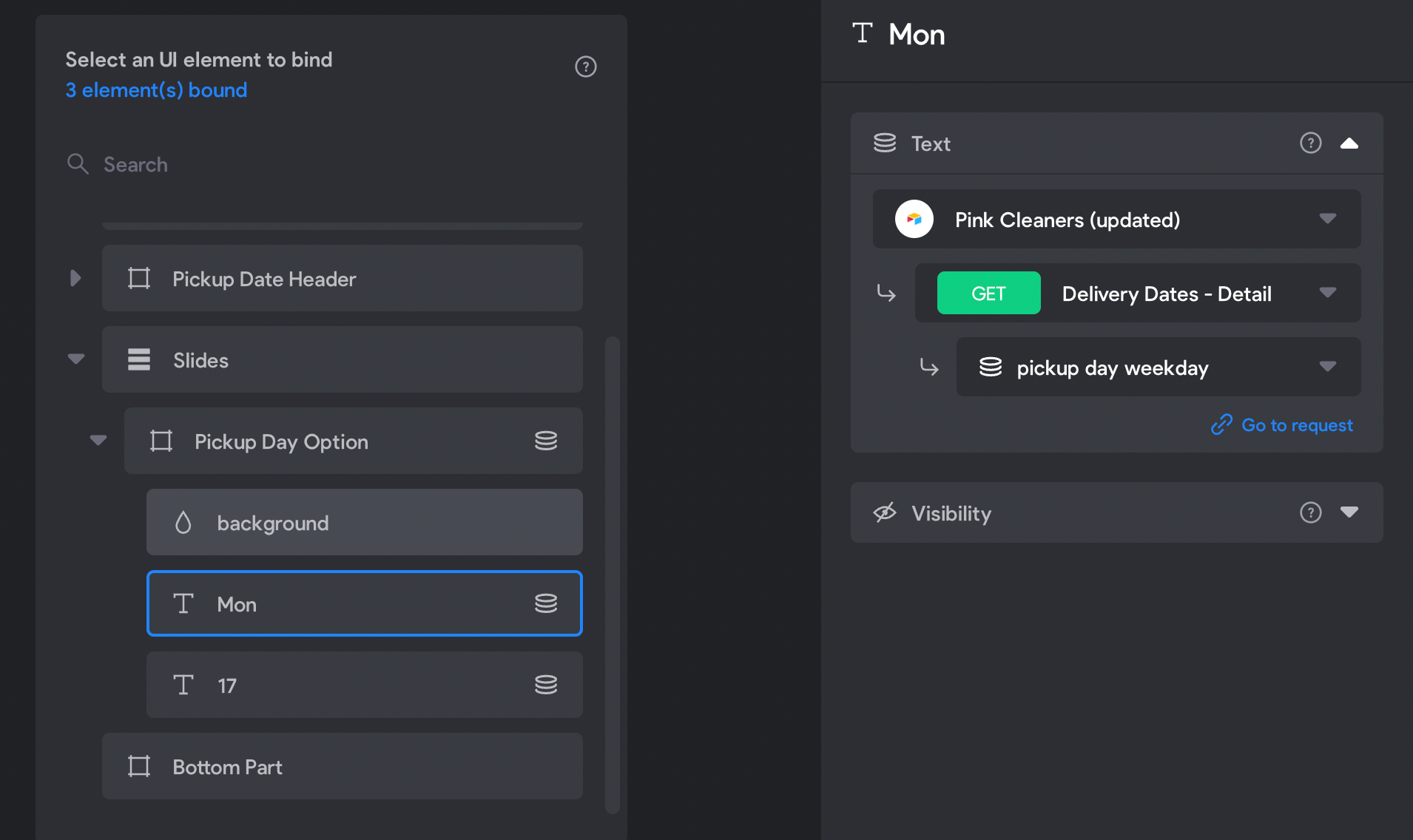Click the frame icon of Bottom Part
Screen dimensions: 1413x840
coord(139,767)
